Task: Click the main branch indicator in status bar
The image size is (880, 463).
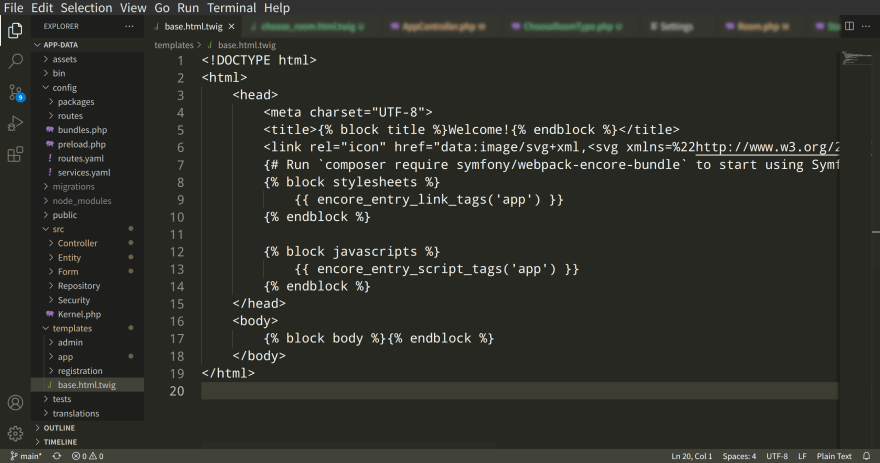Action: click(x=26, y=456)
